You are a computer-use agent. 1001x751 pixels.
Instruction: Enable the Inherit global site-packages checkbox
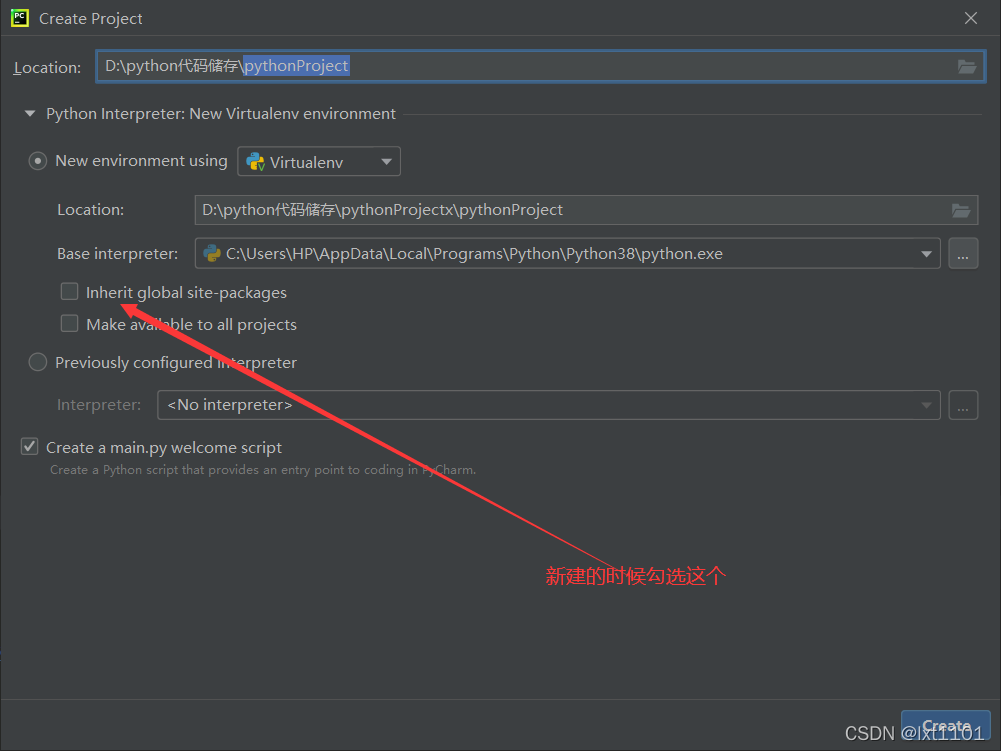(69, 291)
